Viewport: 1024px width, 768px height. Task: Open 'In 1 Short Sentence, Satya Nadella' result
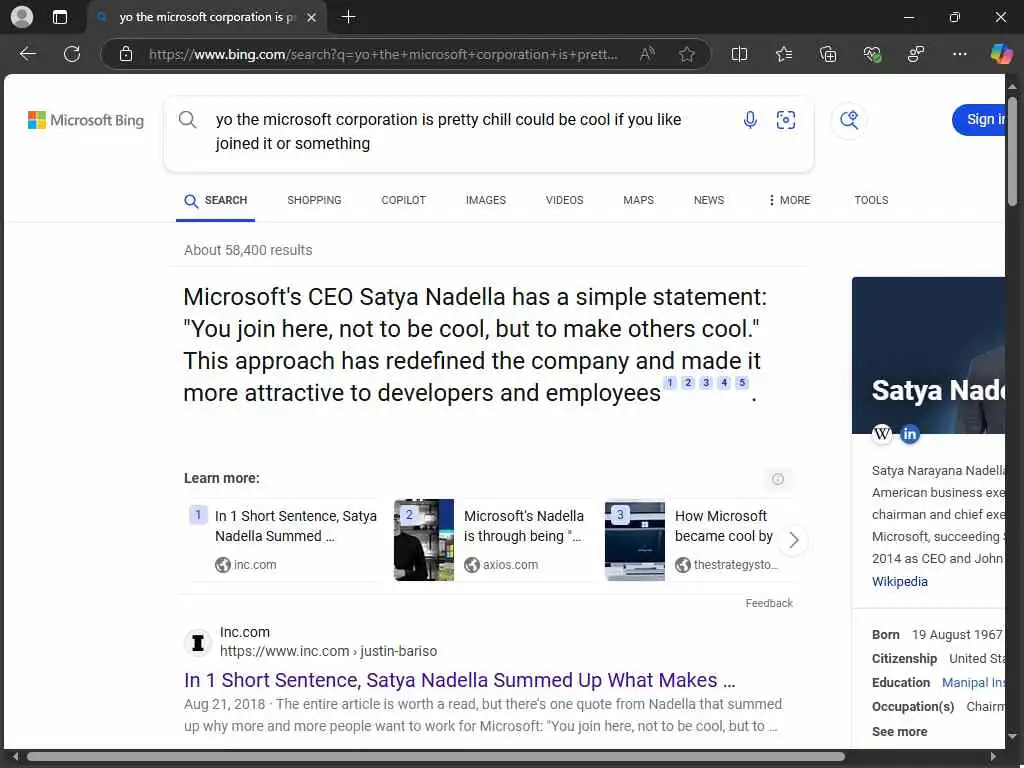pyautogui.click(x=459, y=680)
